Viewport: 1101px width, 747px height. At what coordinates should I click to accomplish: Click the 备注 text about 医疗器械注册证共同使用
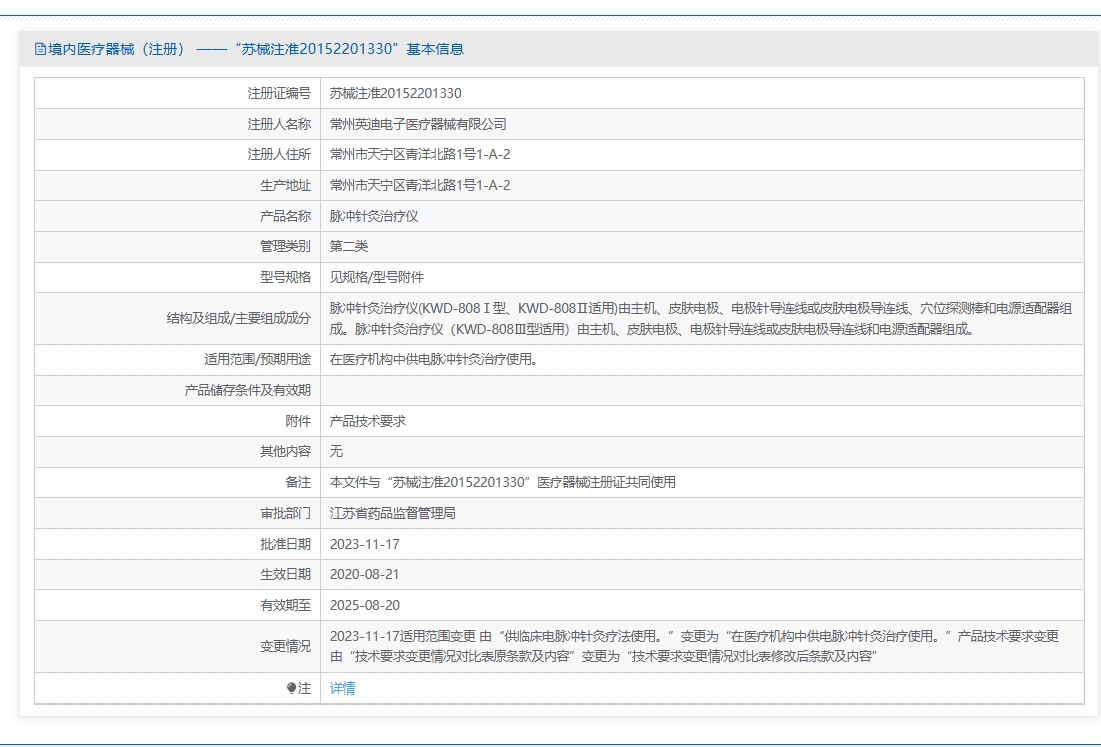pyautogui.click(x=503, y=482)
